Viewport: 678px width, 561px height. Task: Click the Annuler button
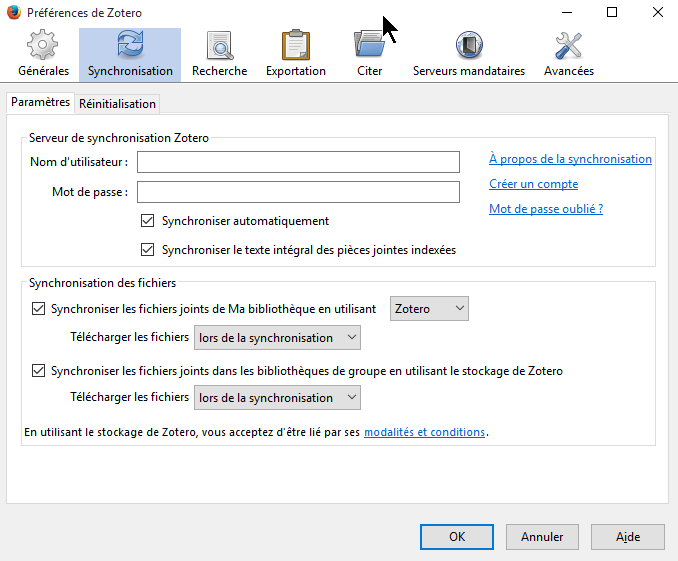click(x=542, y=537)
